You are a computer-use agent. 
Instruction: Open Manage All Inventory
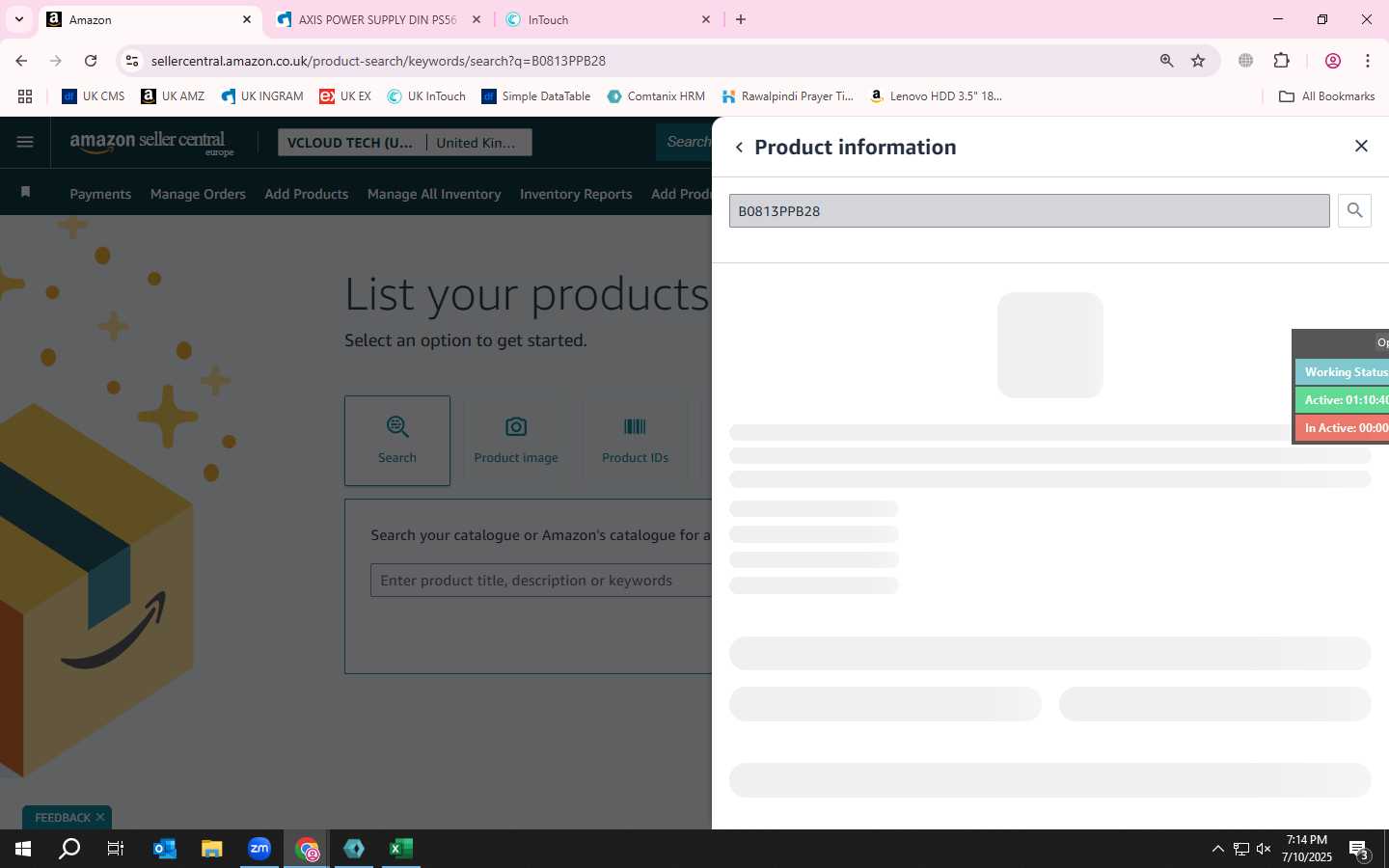(434, 194)
